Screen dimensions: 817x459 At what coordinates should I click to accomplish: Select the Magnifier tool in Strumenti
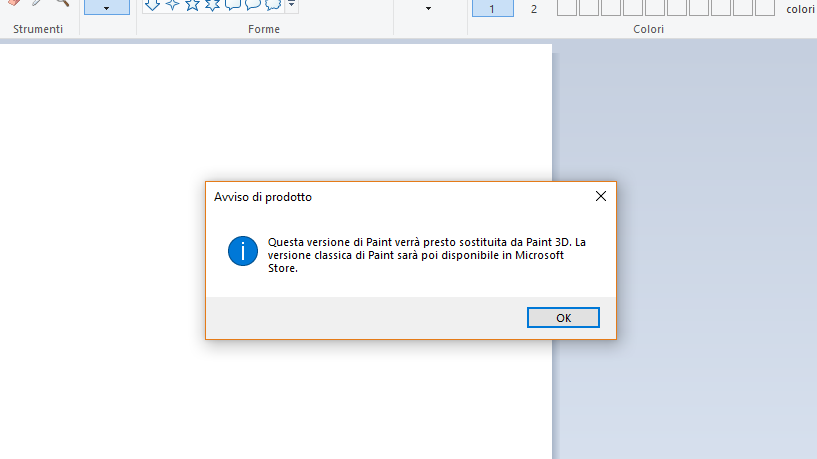coord(63,3)
